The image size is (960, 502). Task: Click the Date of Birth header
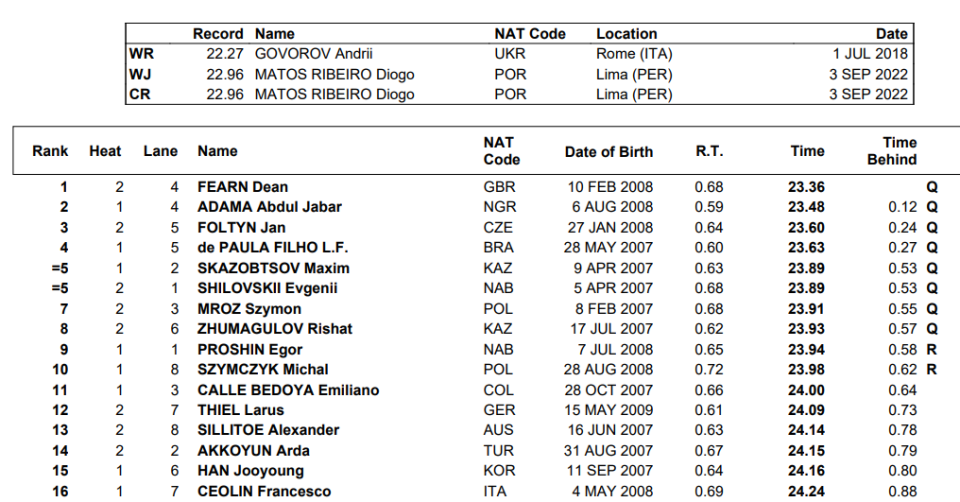point(609,152)
